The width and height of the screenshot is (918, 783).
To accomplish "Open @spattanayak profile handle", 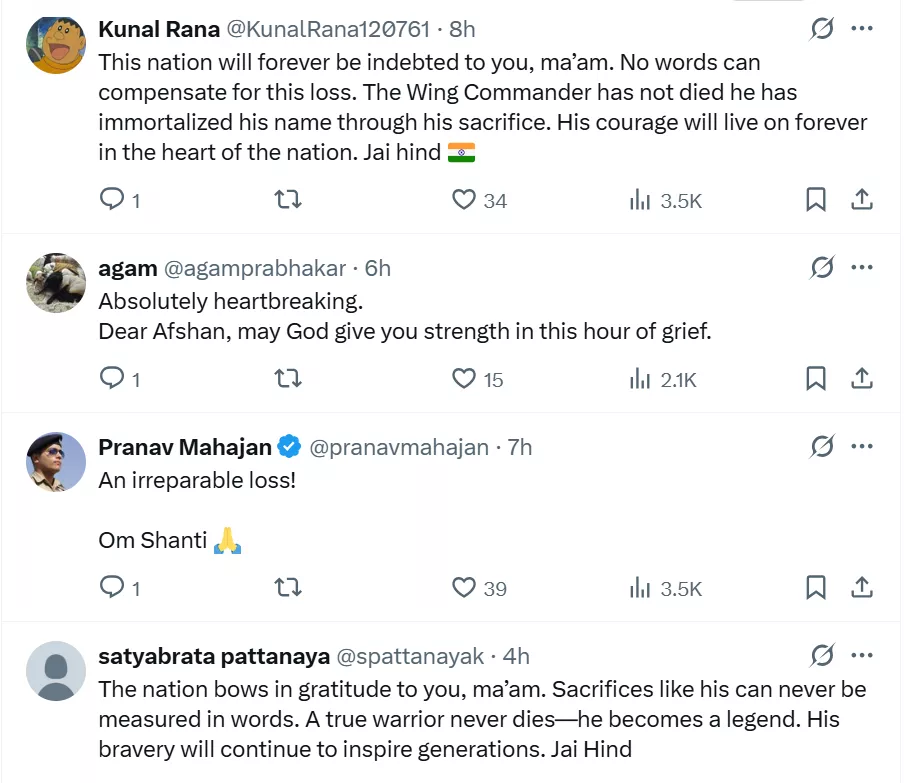I will pos(410,656).
